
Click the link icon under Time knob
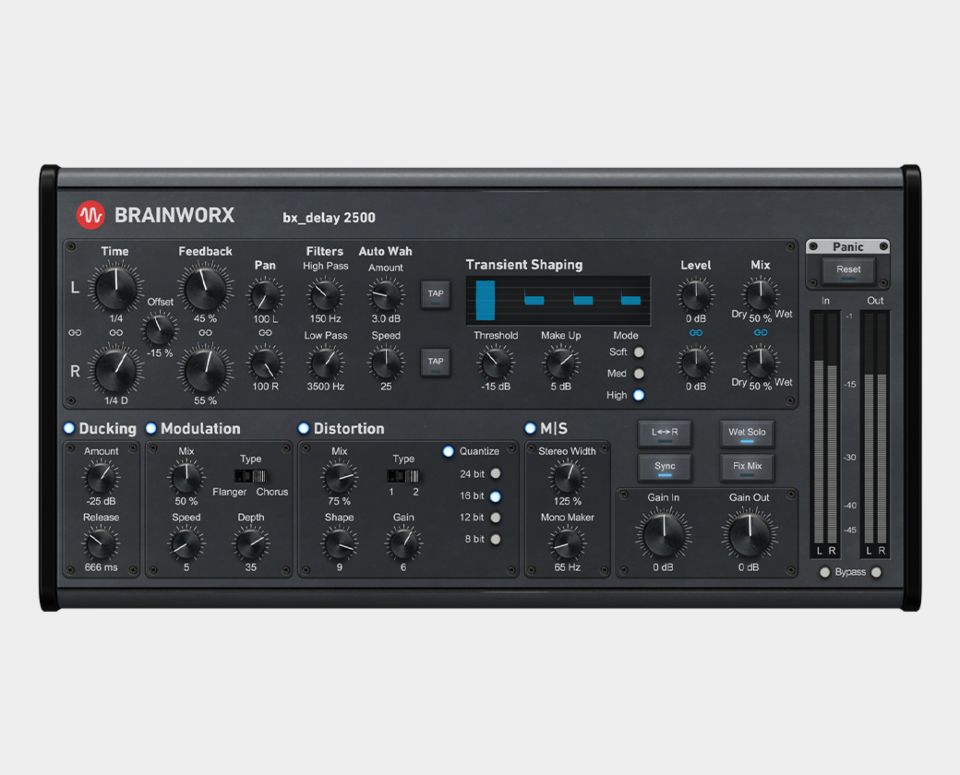coord(117,332)
